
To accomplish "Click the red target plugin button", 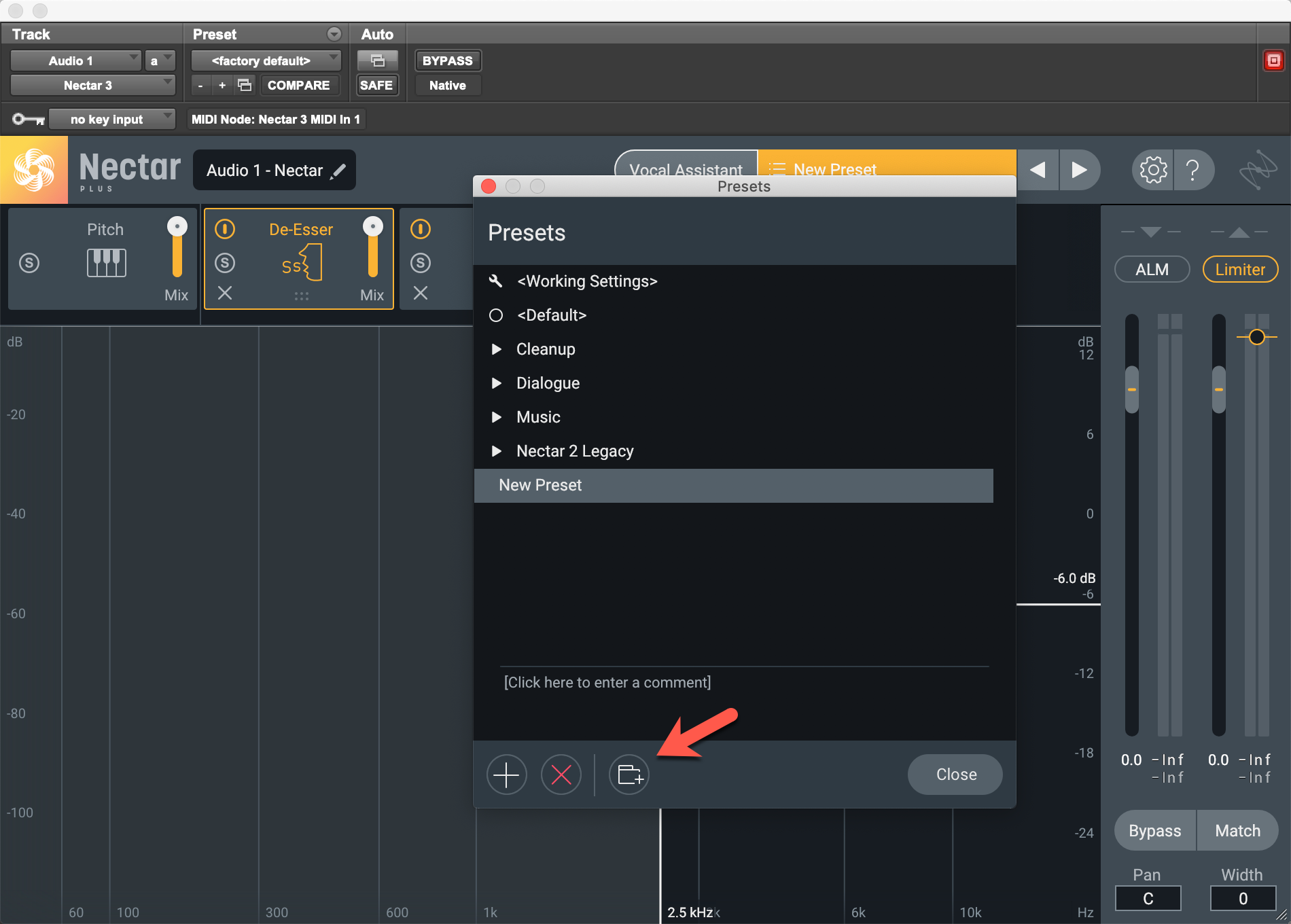I will pos(1273,60).
